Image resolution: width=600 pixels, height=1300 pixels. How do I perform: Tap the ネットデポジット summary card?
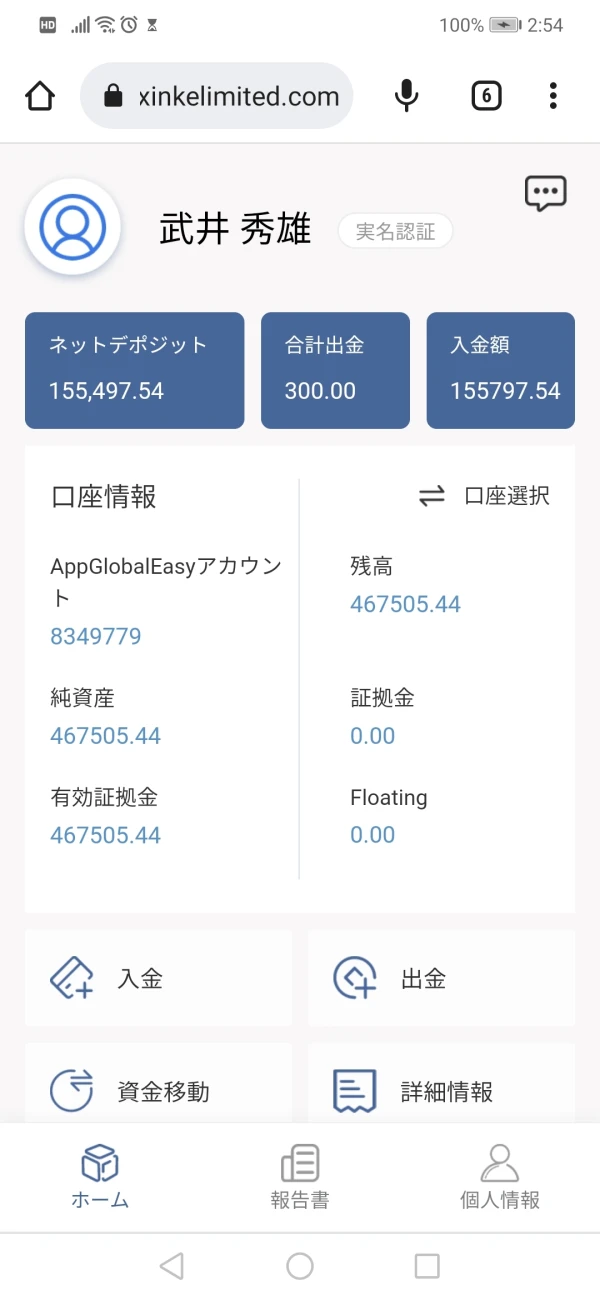(134, 370)
